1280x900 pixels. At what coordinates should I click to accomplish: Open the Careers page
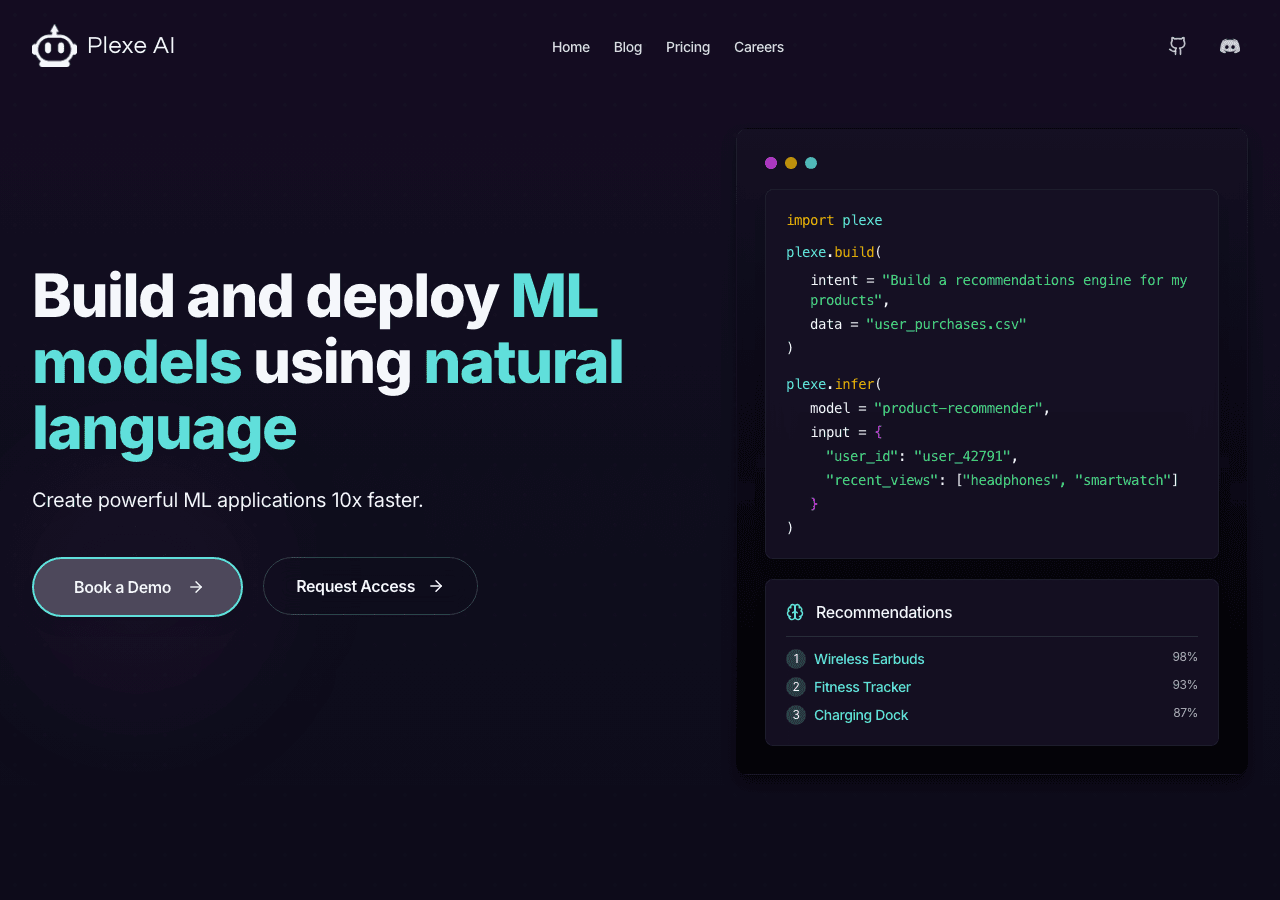759,47
